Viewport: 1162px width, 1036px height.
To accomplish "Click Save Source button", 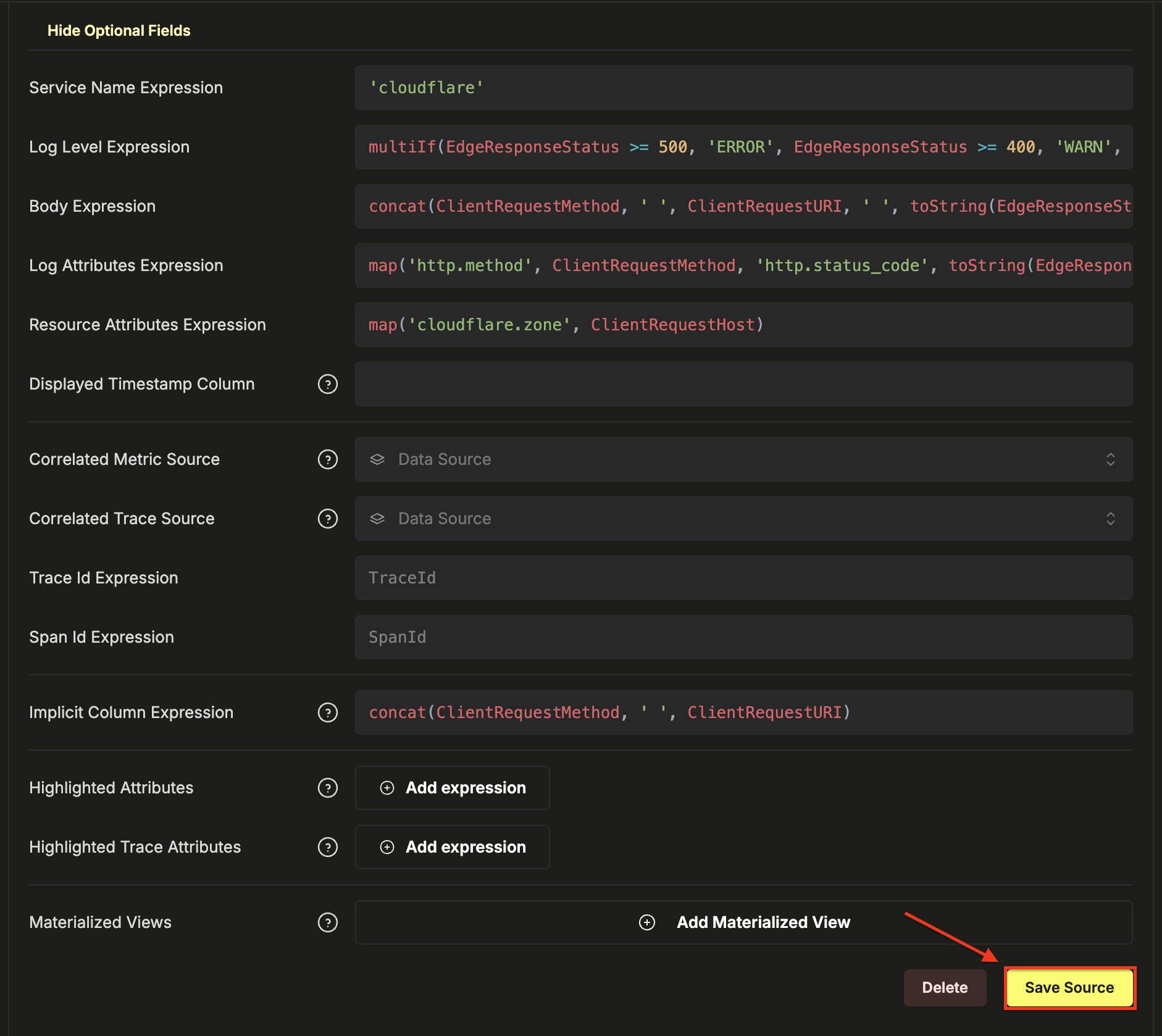I will 1069,988.
